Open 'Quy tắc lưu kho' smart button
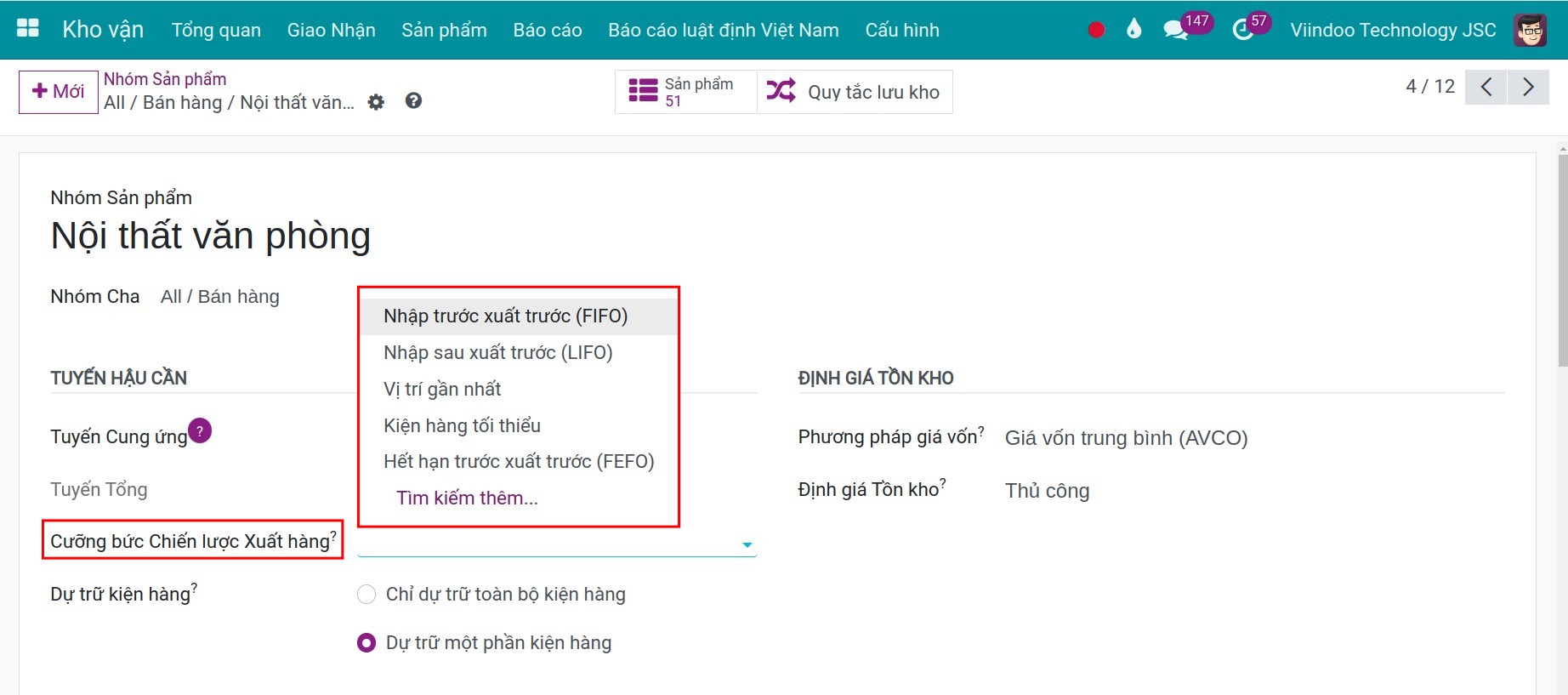This screenshot has width=1568, height=695. pyautogui.click(x=855, y=92)
